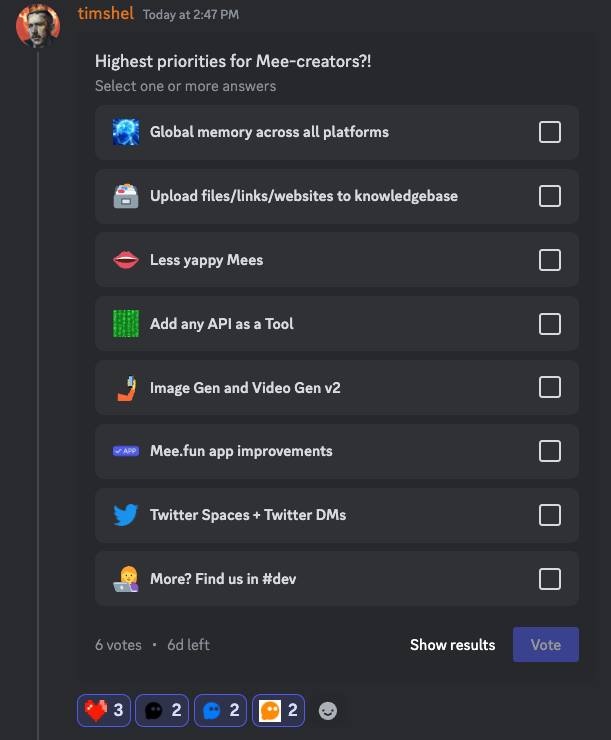Click the poll title Highest priorities for Mee-creators
Viewport: 611px width, 740px height.
coord(233,61)
